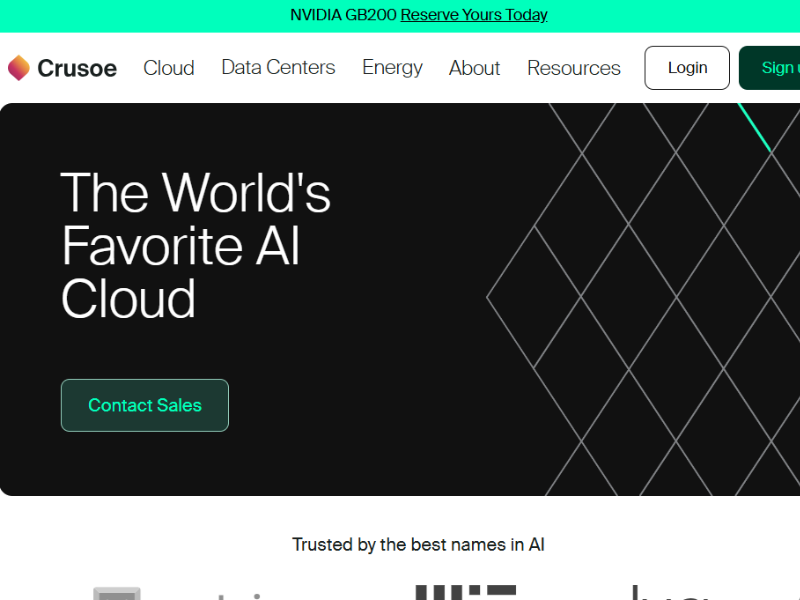800x600 pixels.
Task: Select Energy in the navigation bar
Action: [x=392, y=68]
